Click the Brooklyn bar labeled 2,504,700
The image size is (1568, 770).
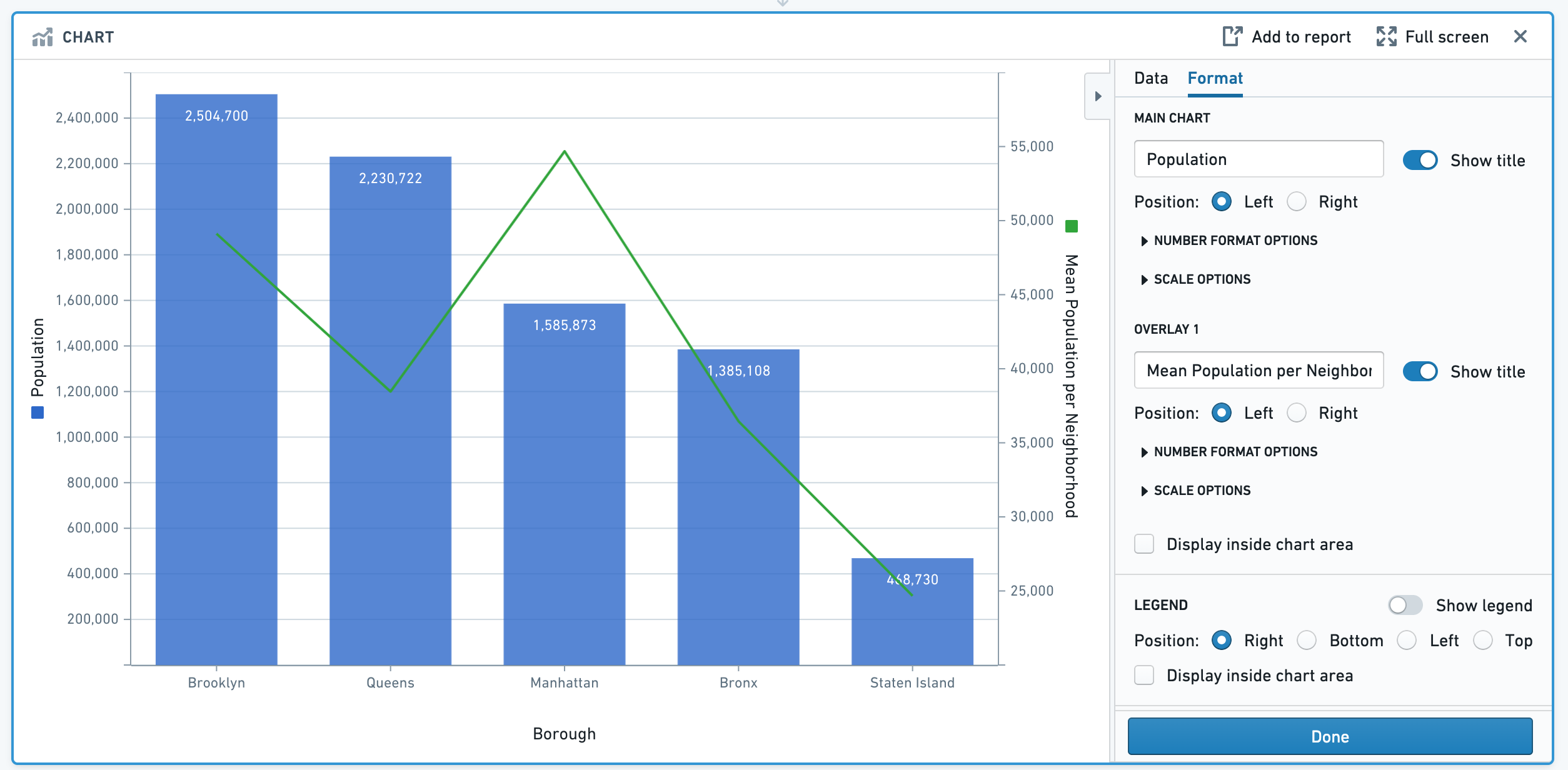tap(216, 379)
